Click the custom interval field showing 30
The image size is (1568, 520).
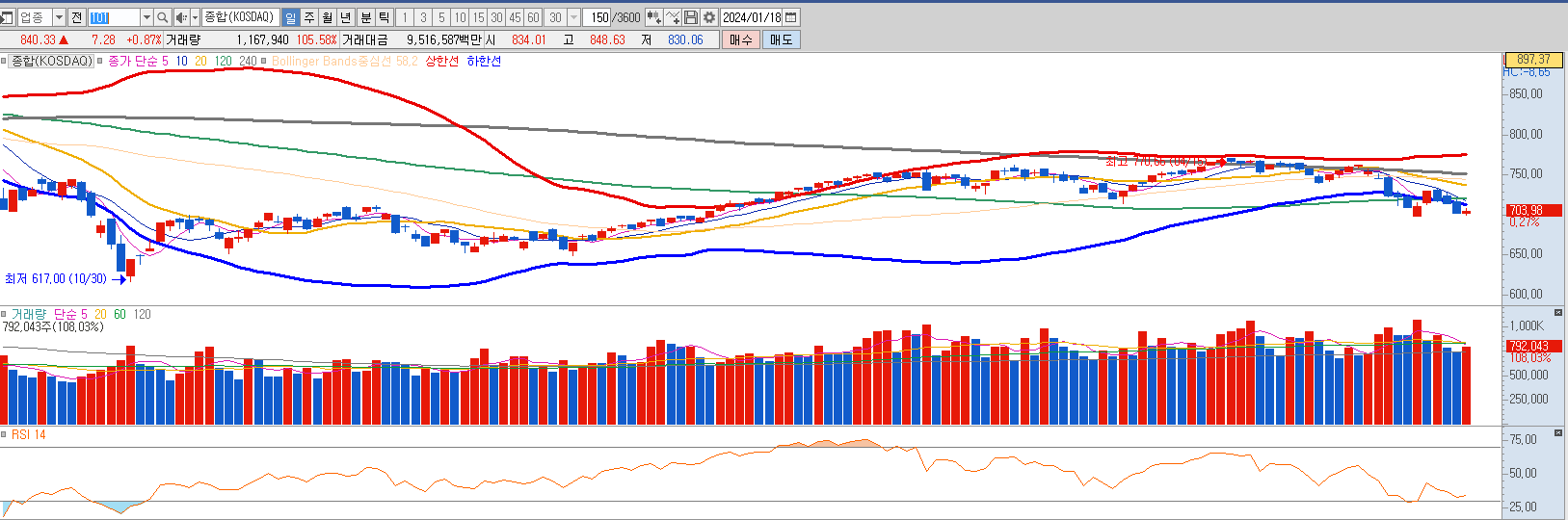pyautogui.click(x=556, y=17)
